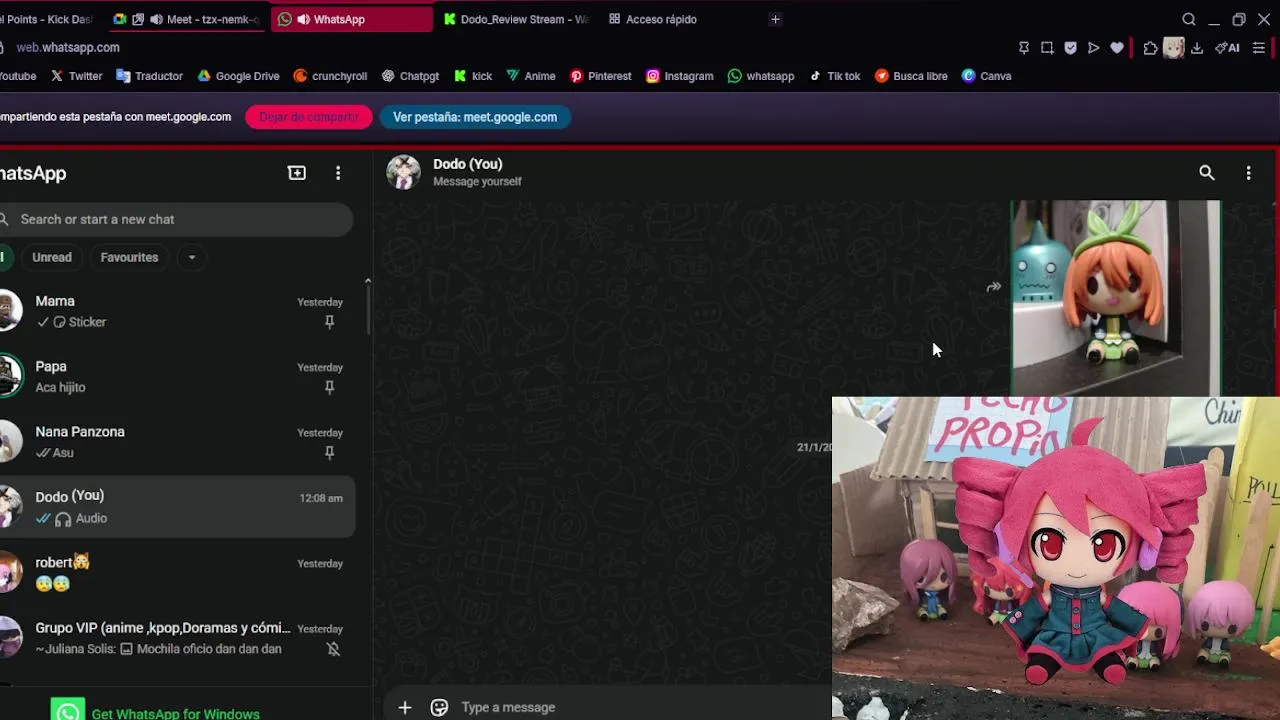Screen dimensions: 1280x720
Task: Switch to the Kick Dashboard points tab
Action: pyautogui.click(x=48, y=19)
